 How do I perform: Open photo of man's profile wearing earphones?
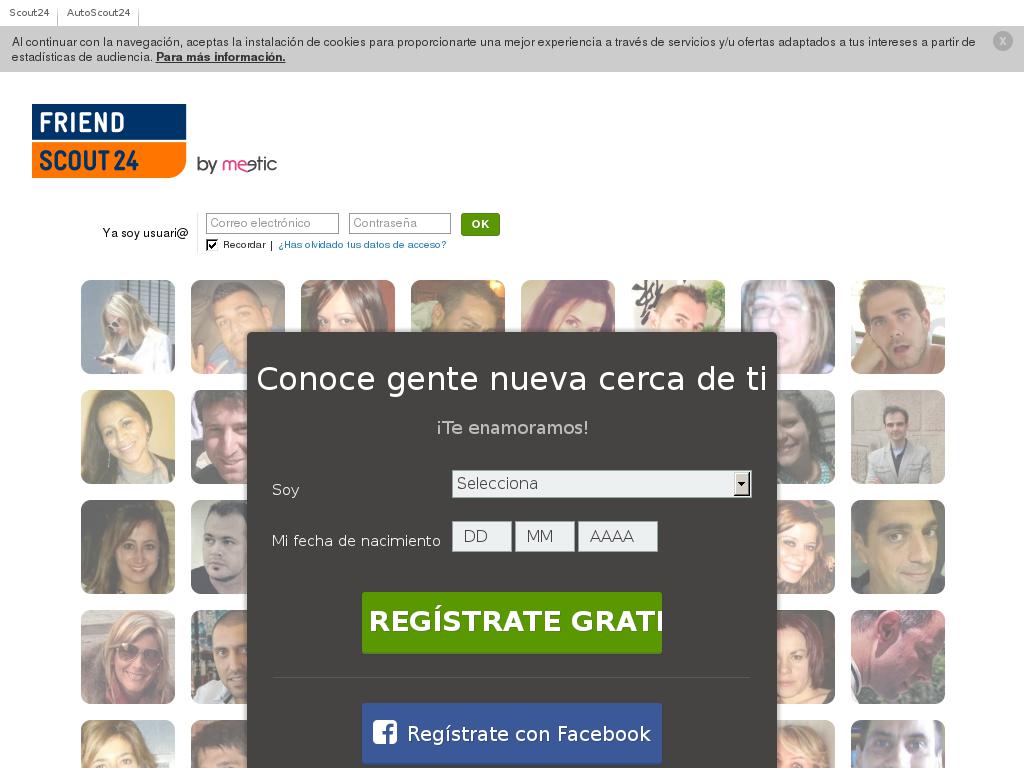[x=898, y=657]
